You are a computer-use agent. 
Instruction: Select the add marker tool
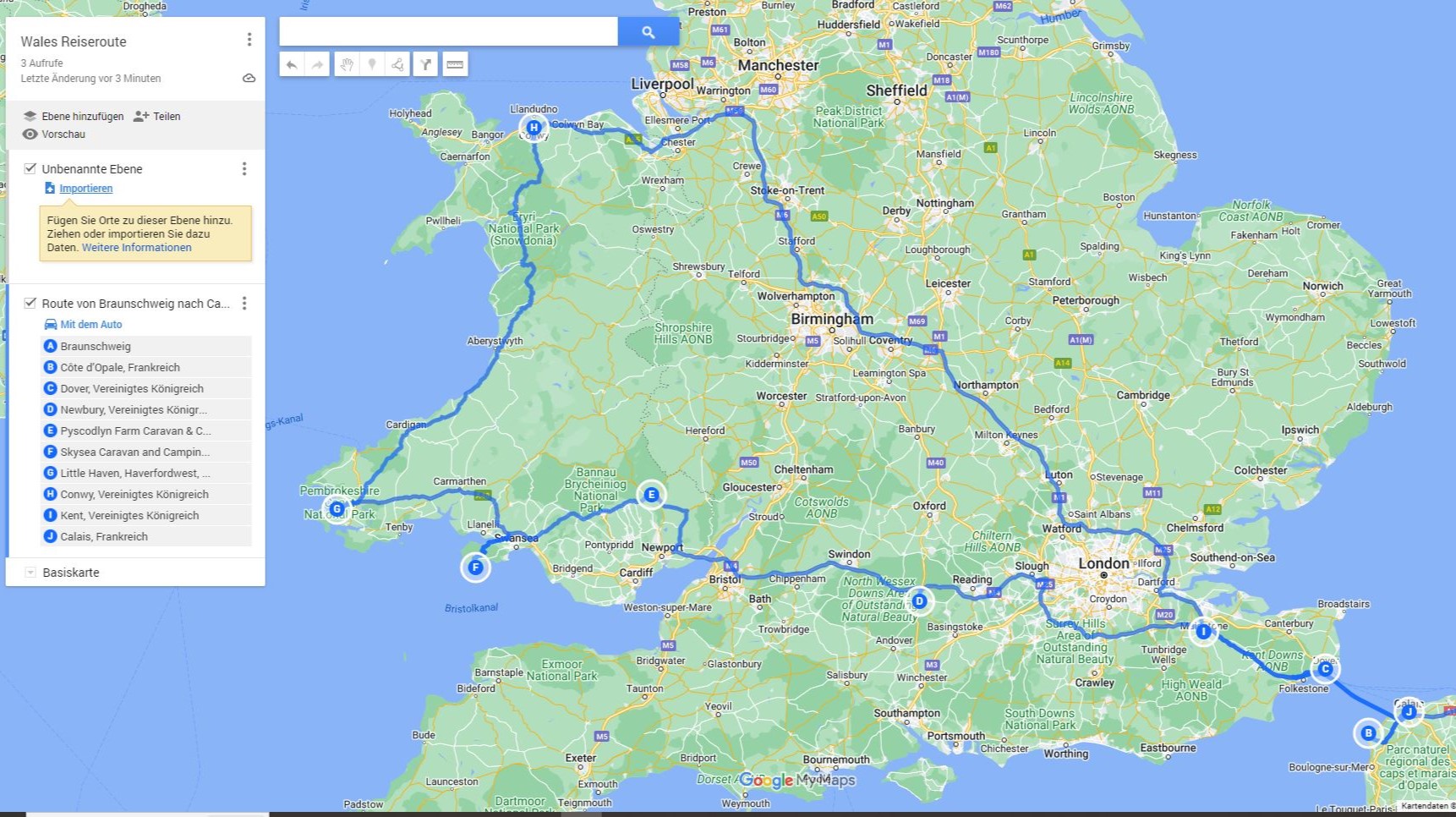click(x=372, y=64)
